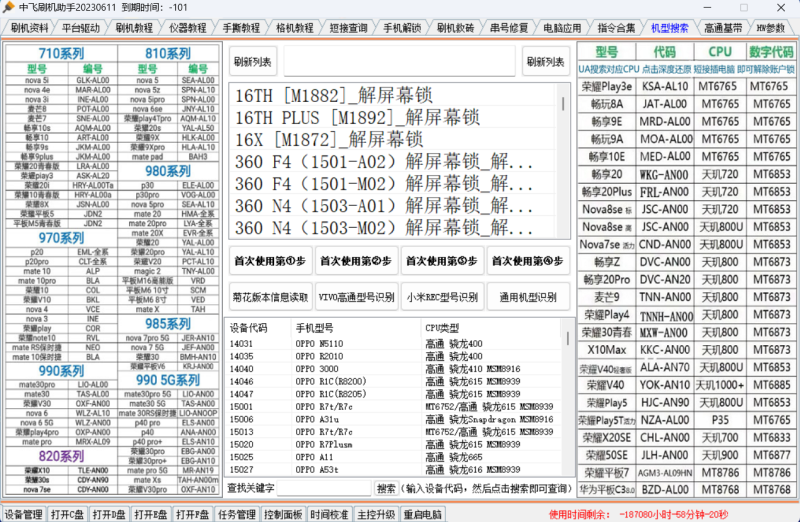Screen dimensions: 800x522
Task: Go to the 手撕教程 tab
Action: [x=241, y=28]
